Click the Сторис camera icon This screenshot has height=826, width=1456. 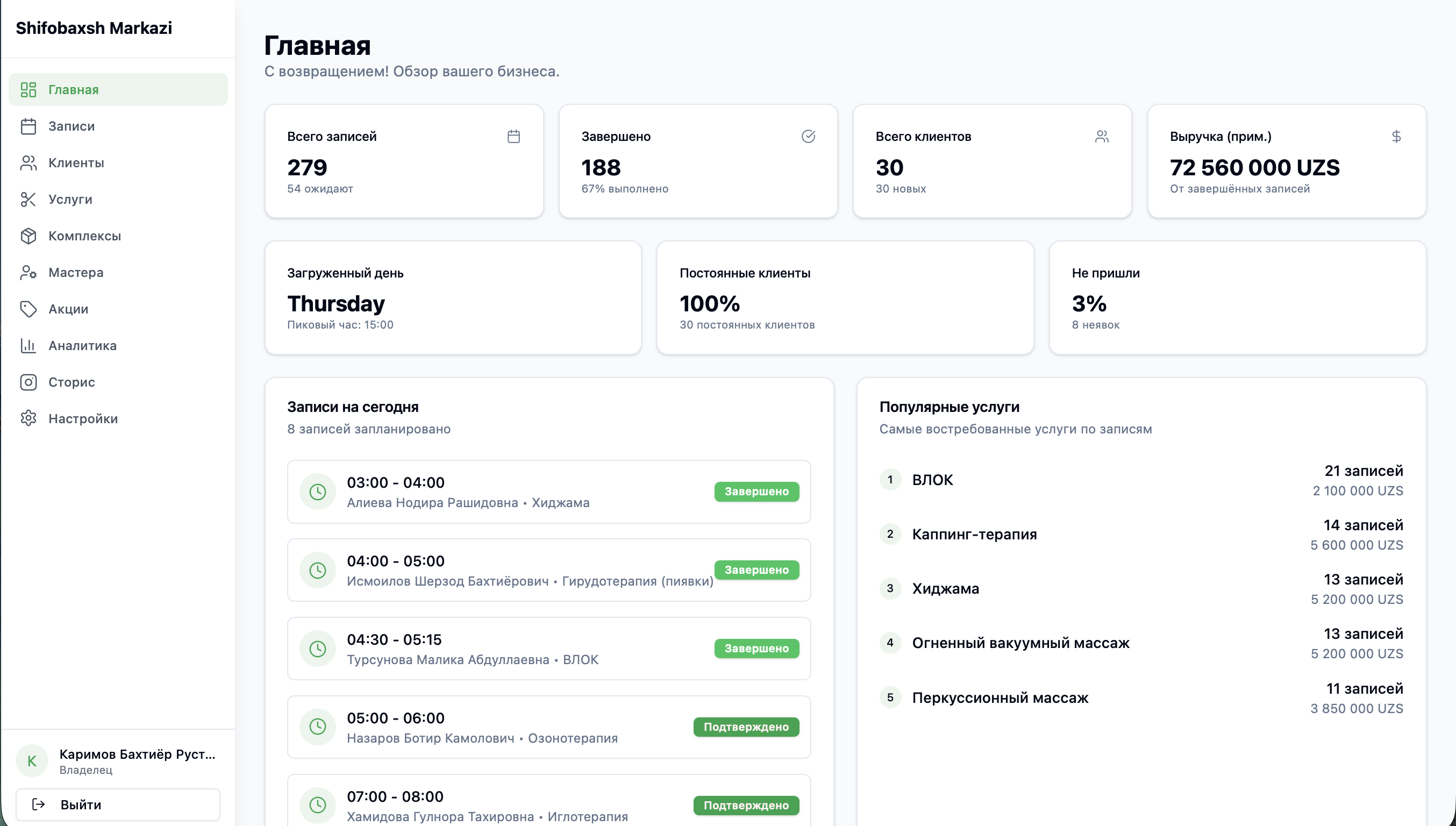tap(28, 382)
